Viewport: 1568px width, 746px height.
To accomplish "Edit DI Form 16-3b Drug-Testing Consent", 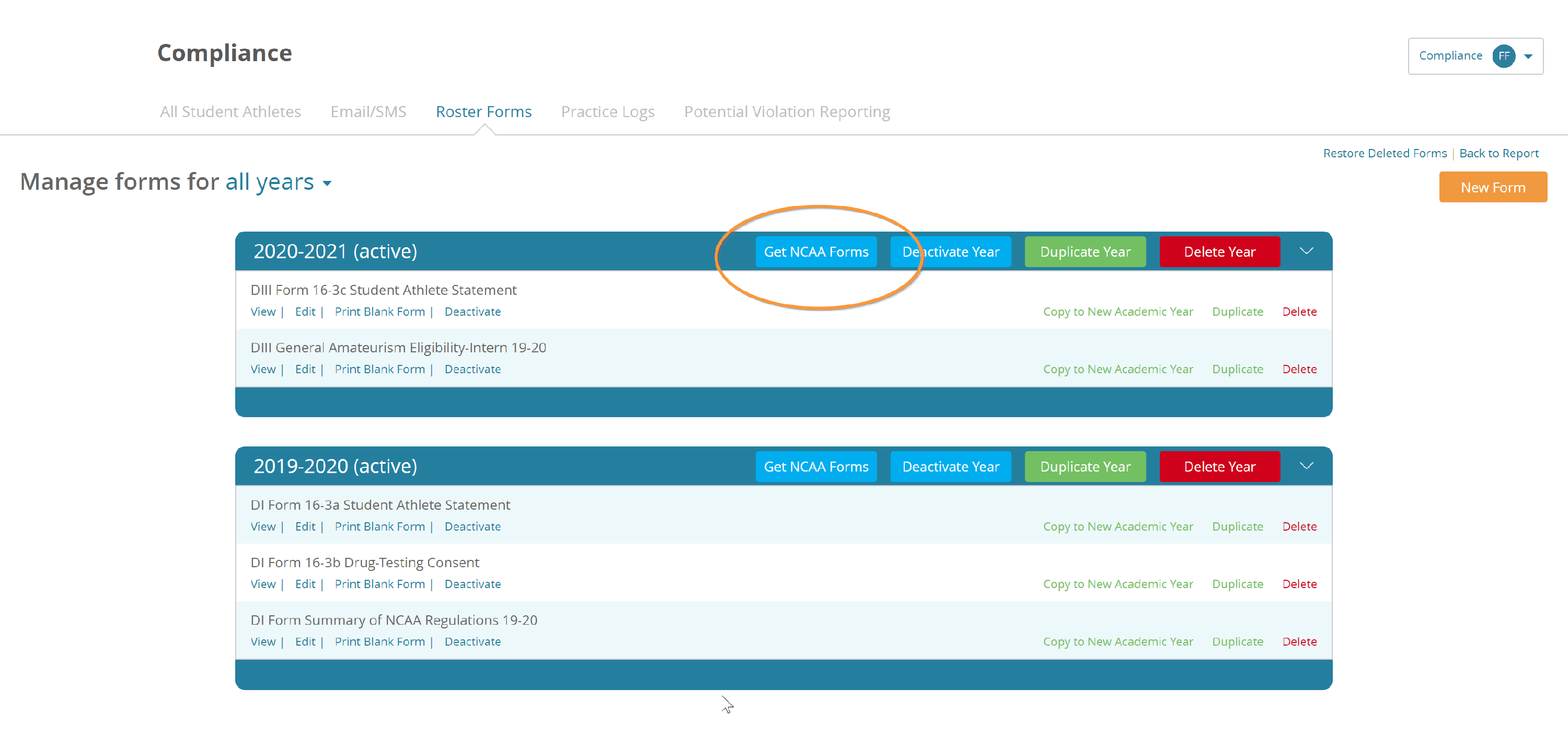I will [305, 584].
